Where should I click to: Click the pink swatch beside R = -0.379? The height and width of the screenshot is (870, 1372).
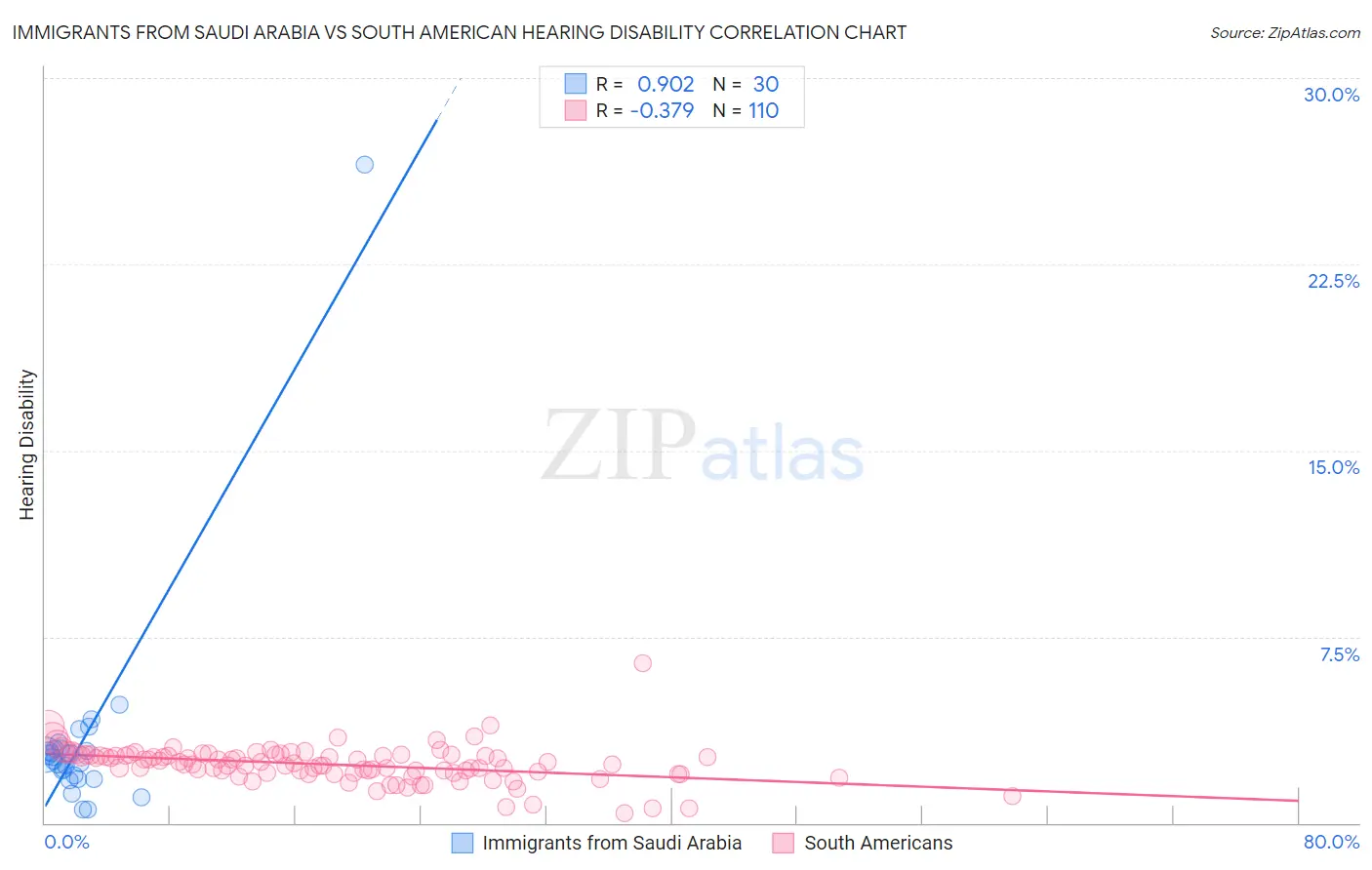click(x=576, y=110)
